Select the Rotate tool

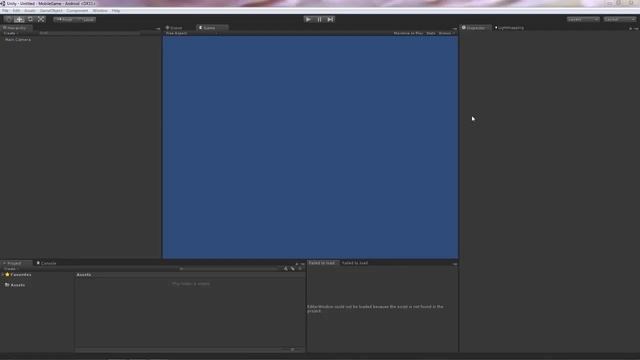tap(30, 19)
